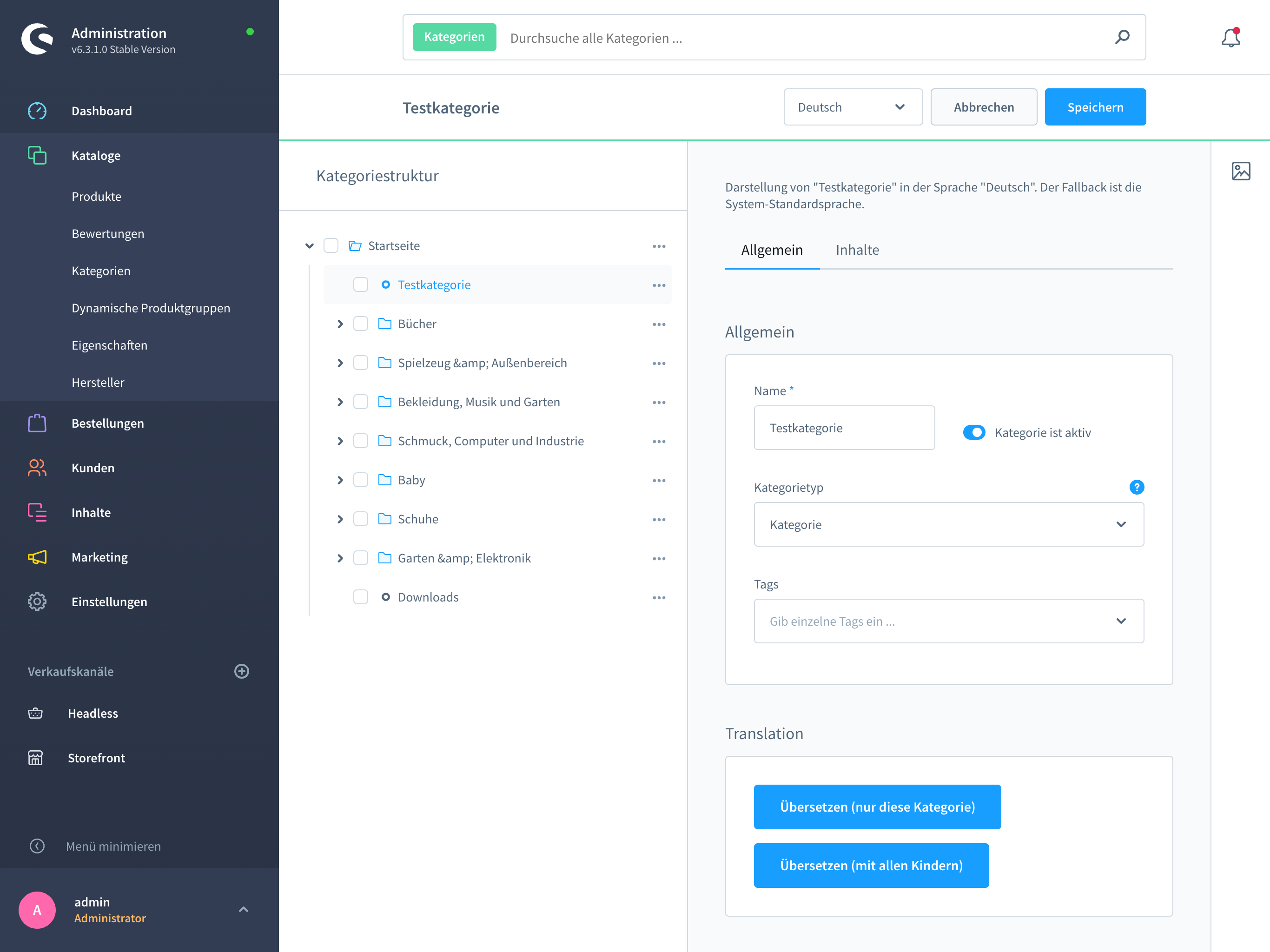Switch to the Inhalte tab

point(857,249)
